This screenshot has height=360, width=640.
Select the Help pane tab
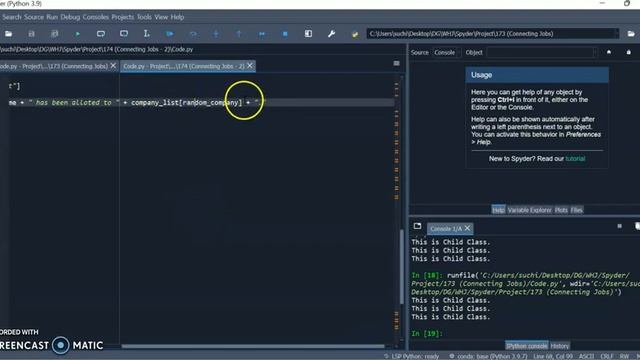point(498,210)
